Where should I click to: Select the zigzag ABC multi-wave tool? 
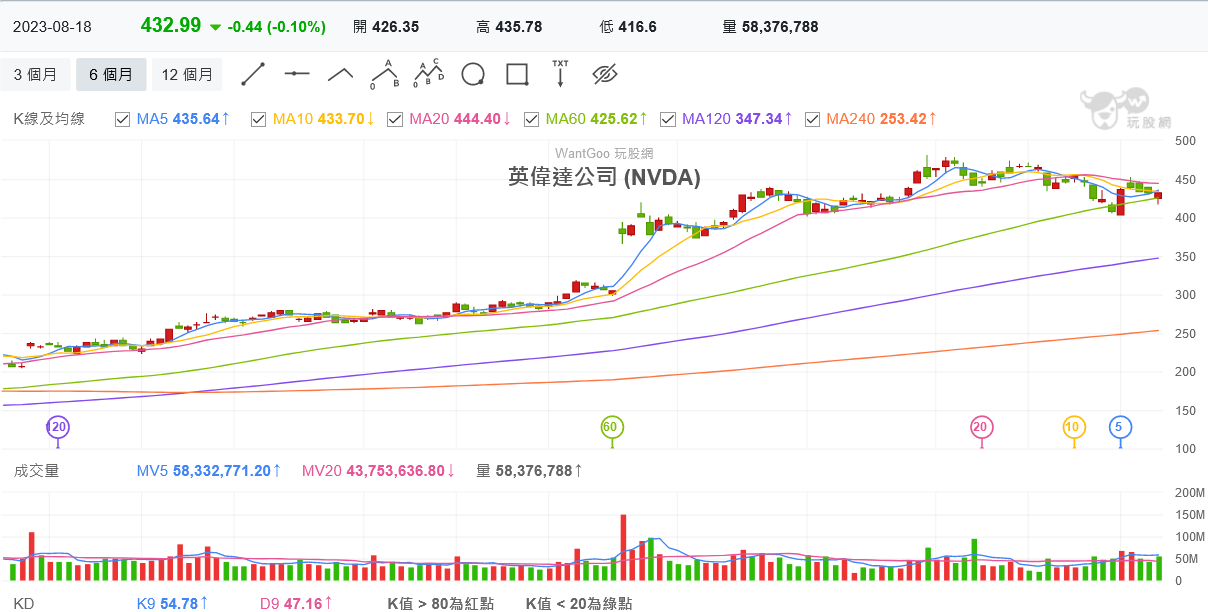429,74
